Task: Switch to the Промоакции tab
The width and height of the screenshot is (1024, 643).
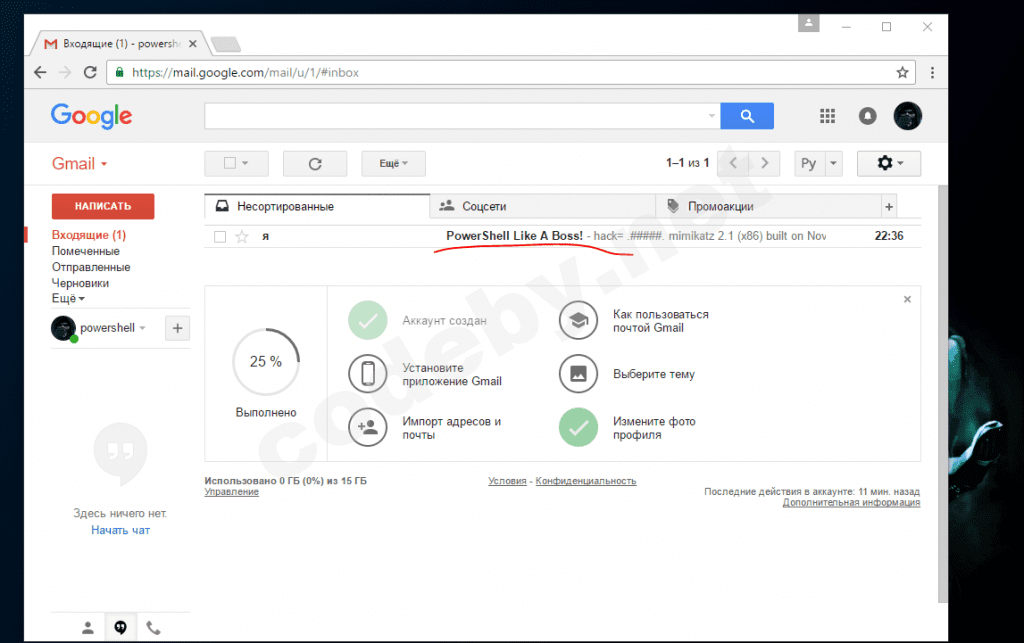Action: [x=768, y=206]
